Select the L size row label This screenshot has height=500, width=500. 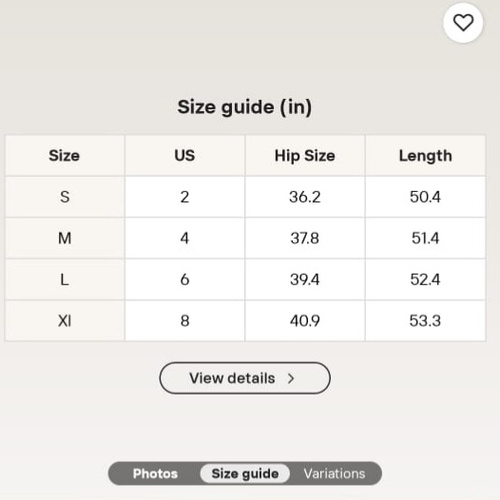[65, 279]
